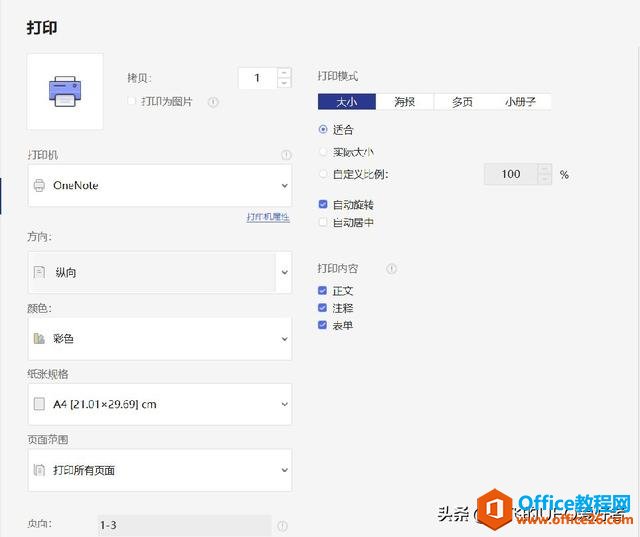Switch to the 海报 print mode tab
640x537 pixels.
click(406, 102)
